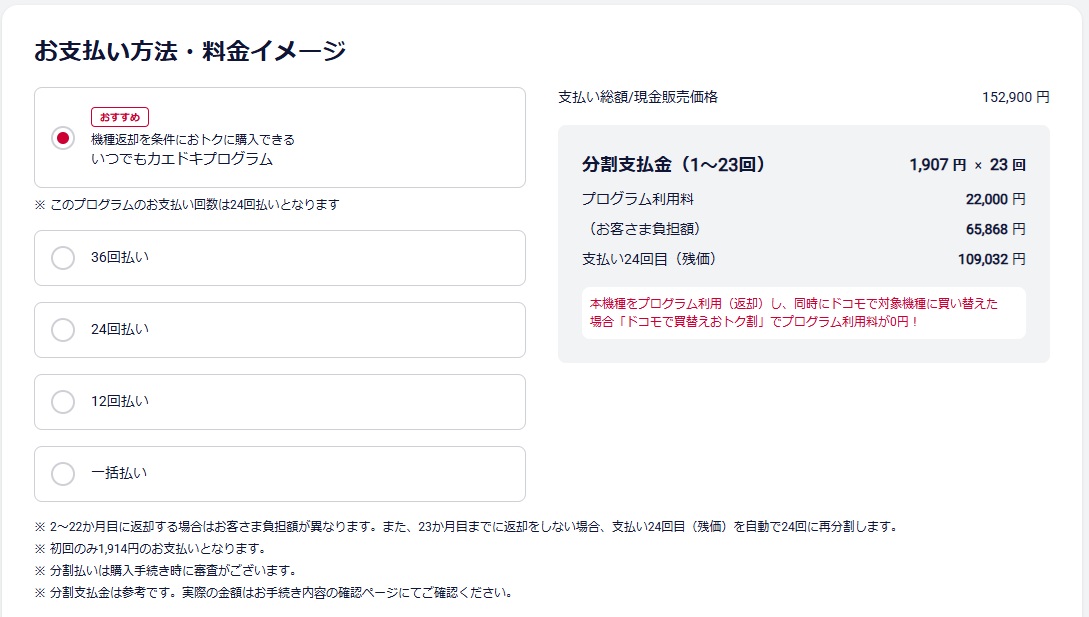
Task: Select the いつでもカエドキプログラム radio button
Action: click(x=63, y=138)
